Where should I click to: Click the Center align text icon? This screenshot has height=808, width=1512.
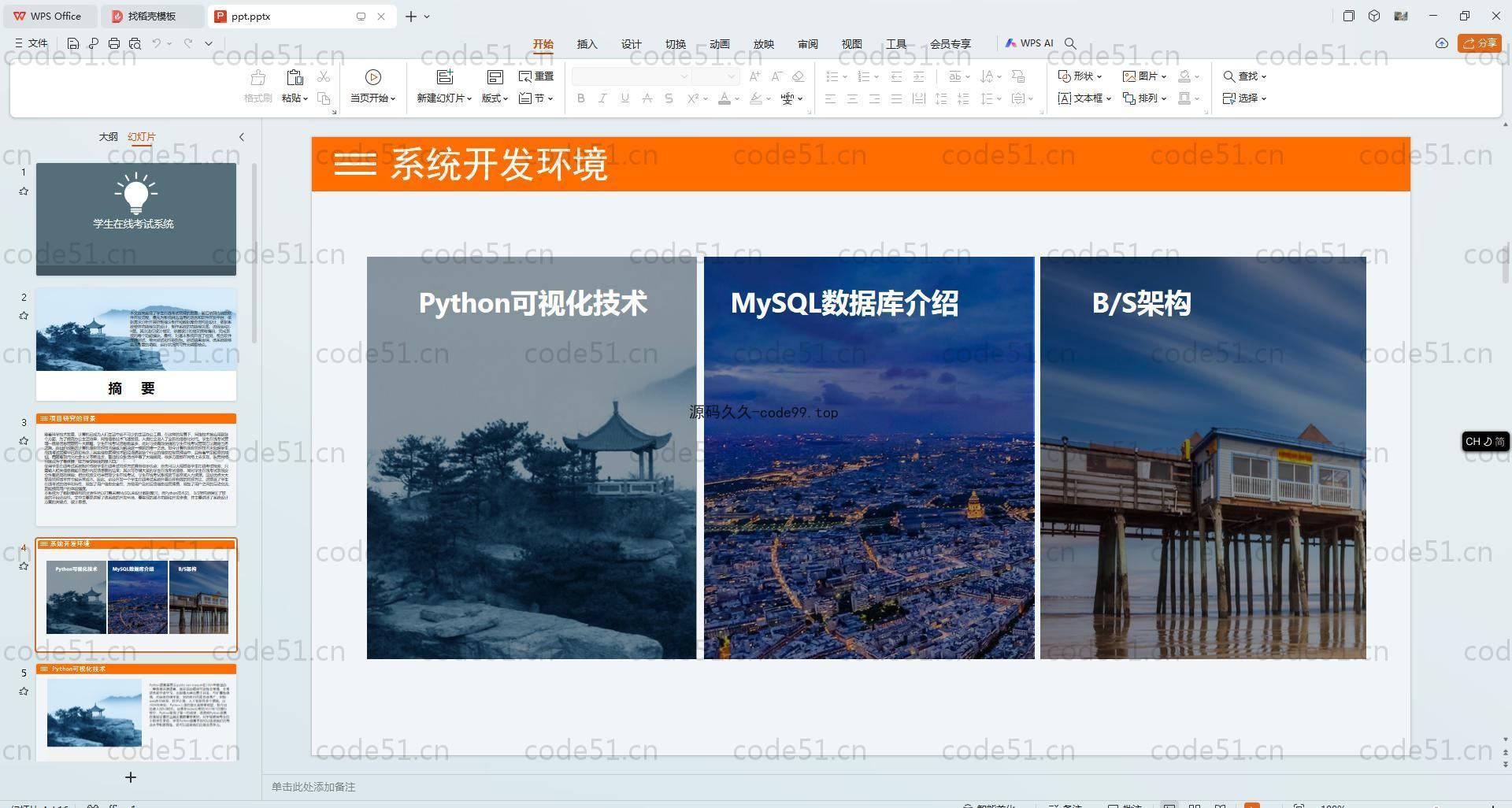pos(852,98)
